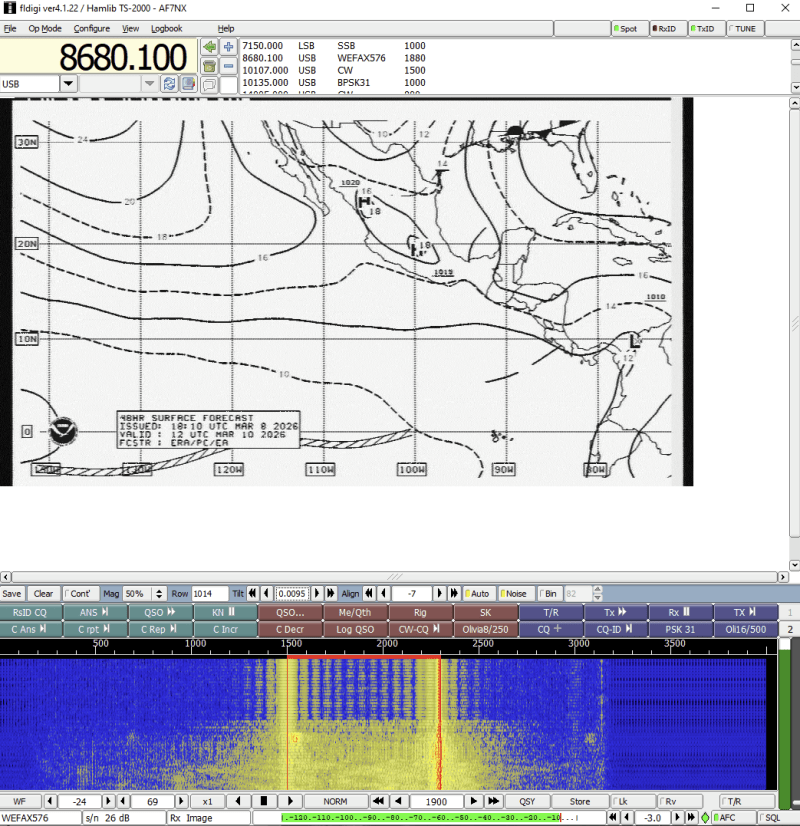Click the book icon next to refresh
Viewport: 800px width, 826px height.
tap(186, 84)
